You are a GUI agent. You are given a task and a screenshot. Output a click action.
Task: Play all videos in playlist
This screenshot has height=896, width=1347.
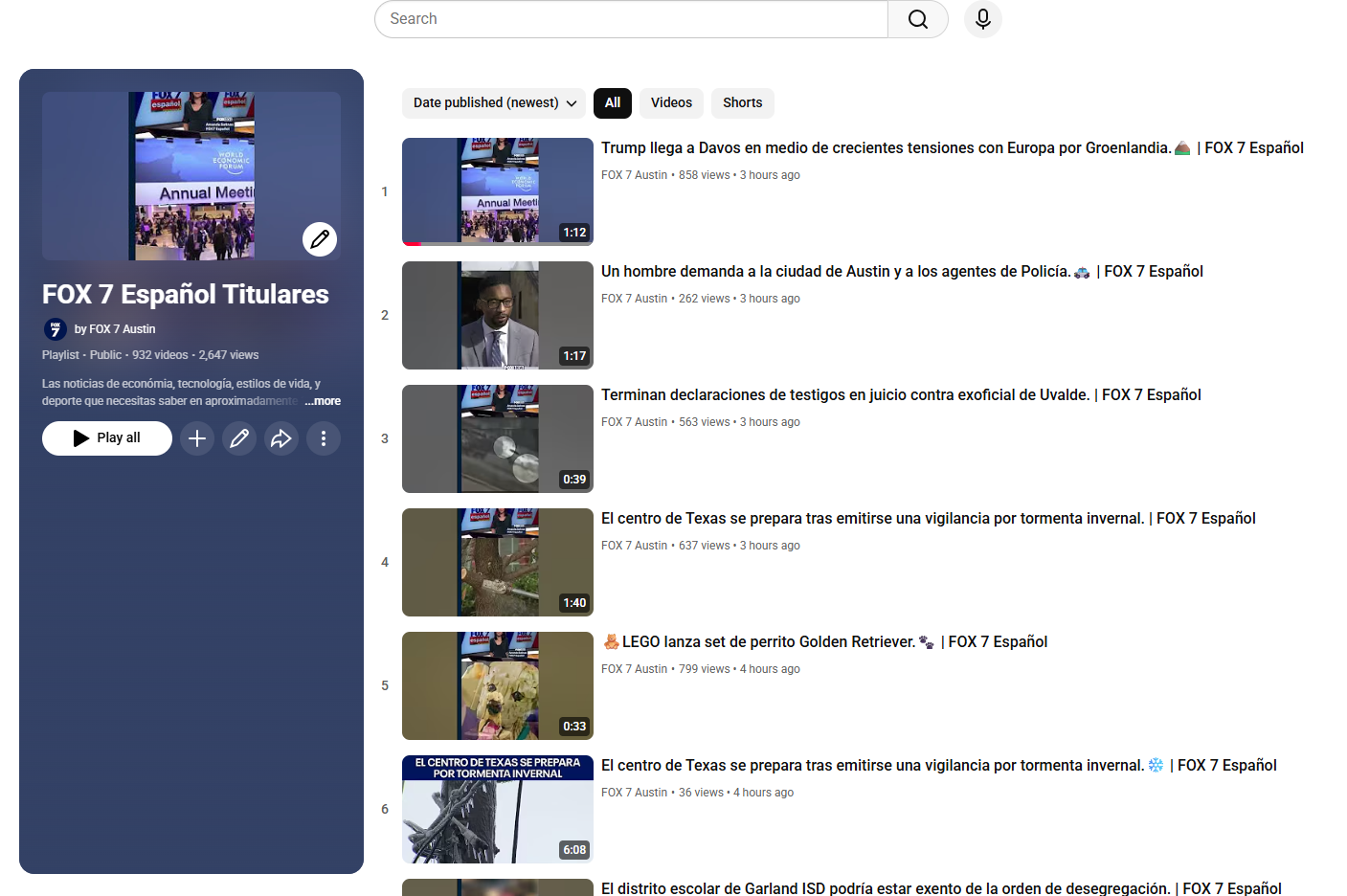(x=107, y=438)
